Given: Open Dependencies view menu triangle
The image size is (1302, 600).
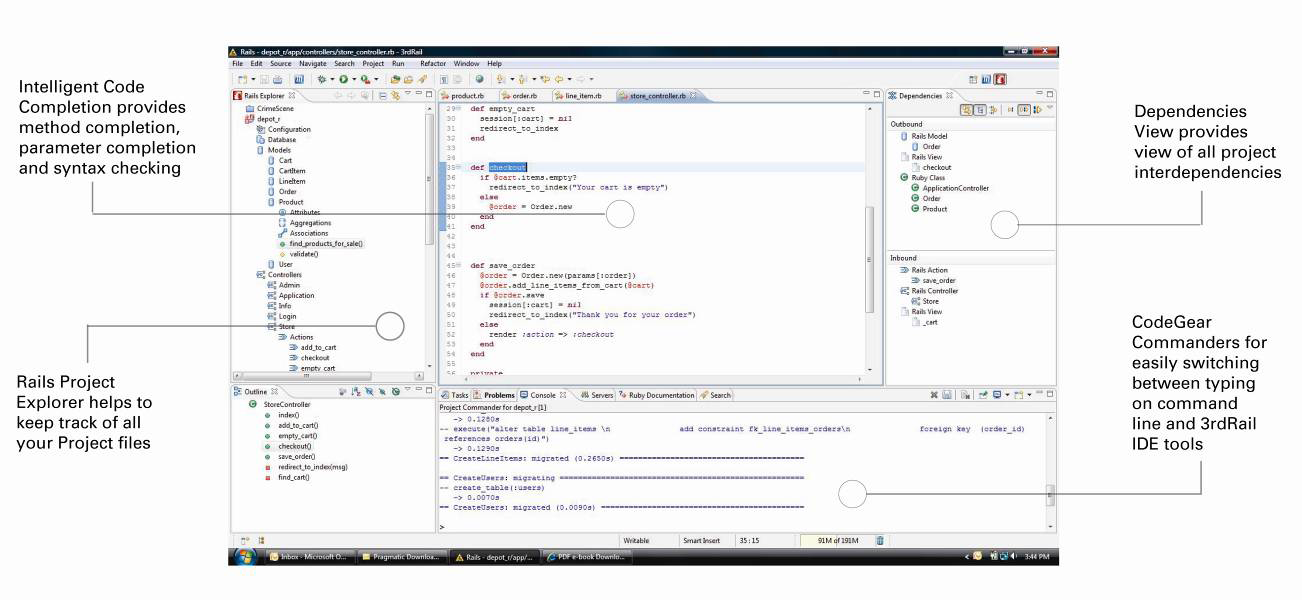Looking at the screenshot, I should click(1050, 107).
